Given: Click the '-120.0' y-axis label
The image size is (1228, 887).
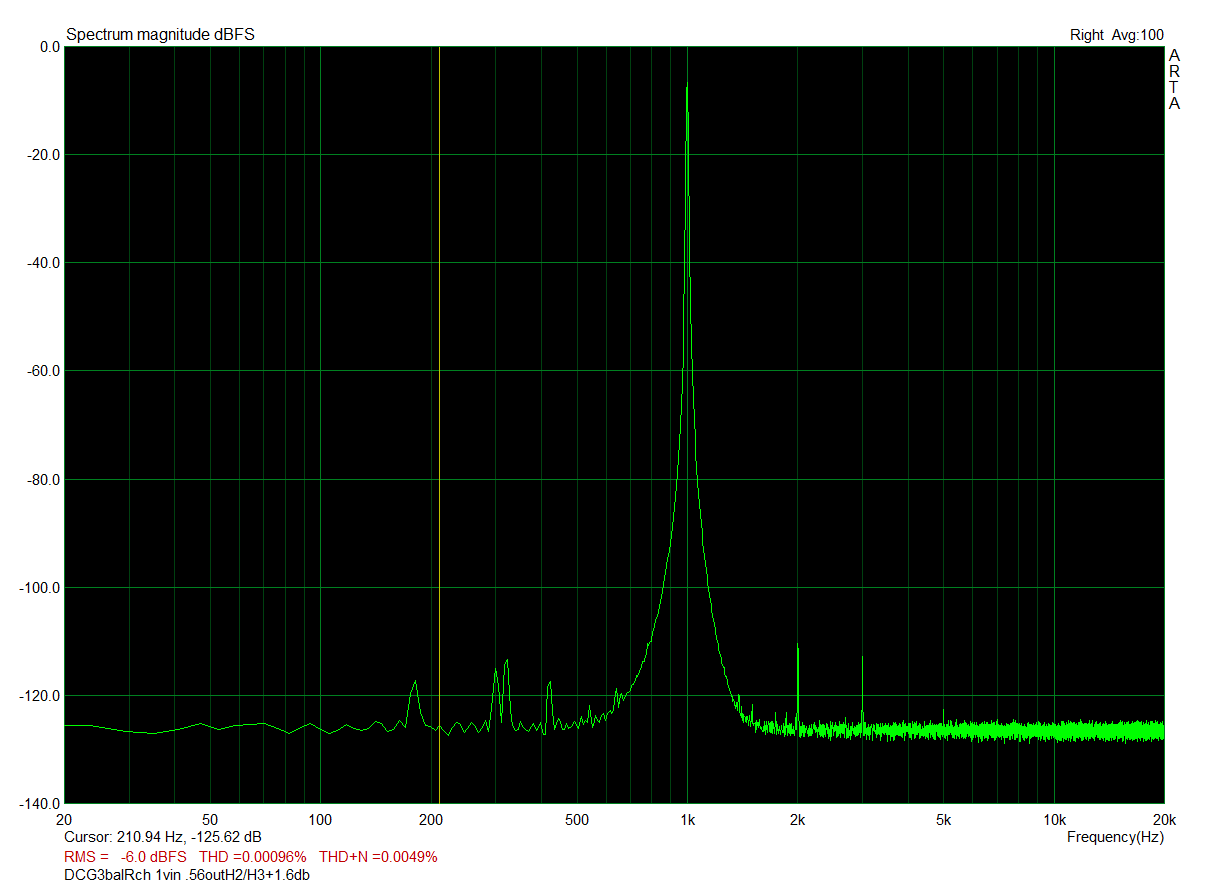Looking at the screenshot, I should tap(41, 696).
